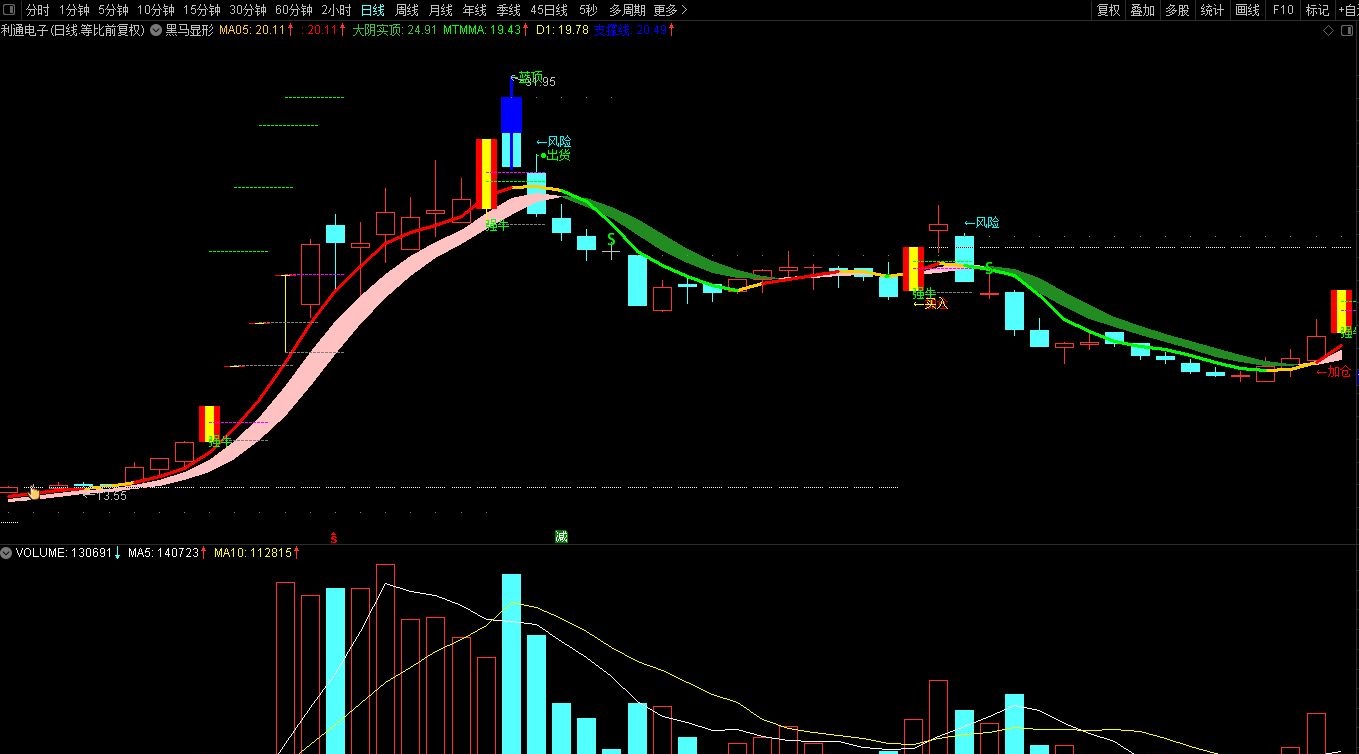Click the D1: 19.78 indicator label

pos(562,30)
